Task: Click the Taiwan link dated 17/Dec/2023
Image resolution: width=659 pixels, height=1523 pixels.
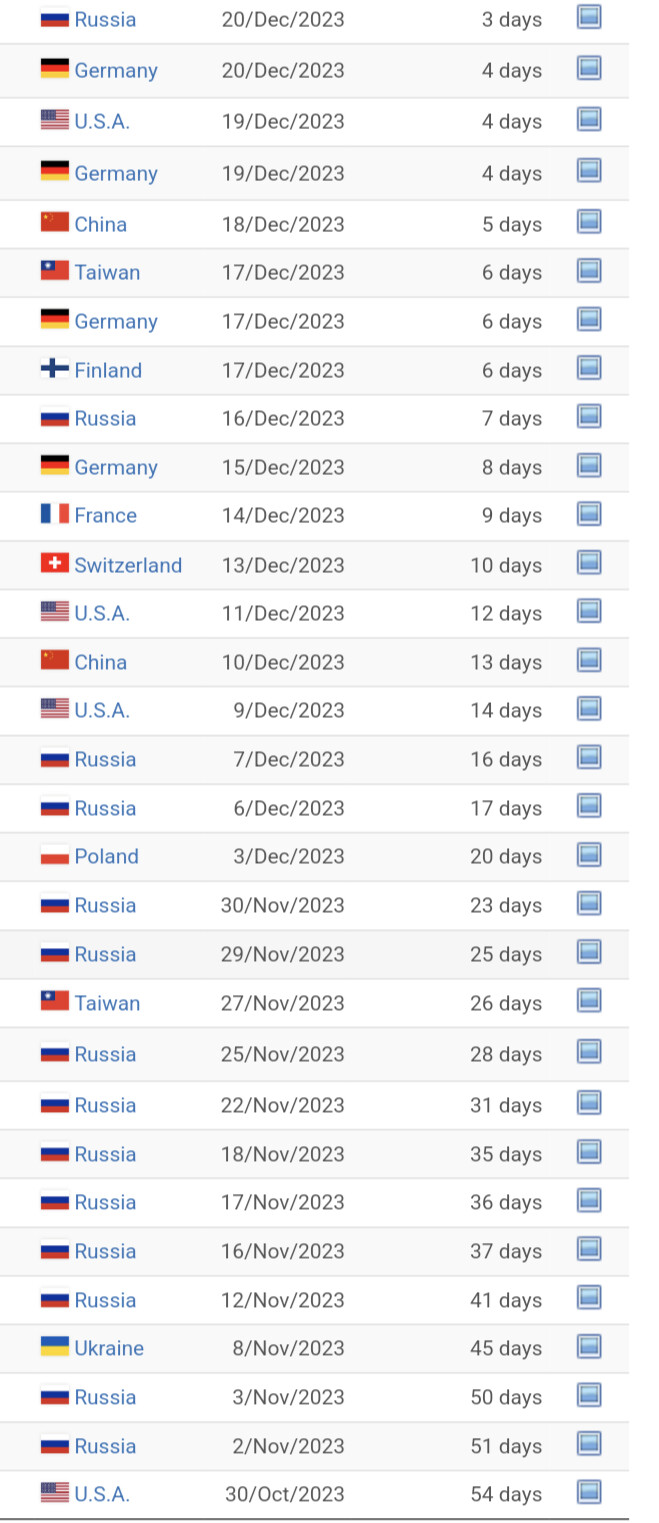Action: (107, 272)
